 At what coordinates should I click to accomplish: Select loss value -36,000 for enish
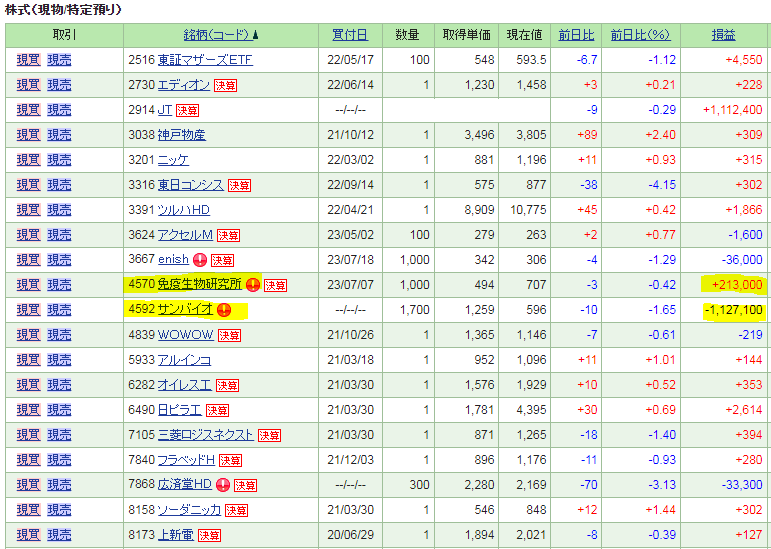coord(742,260)
